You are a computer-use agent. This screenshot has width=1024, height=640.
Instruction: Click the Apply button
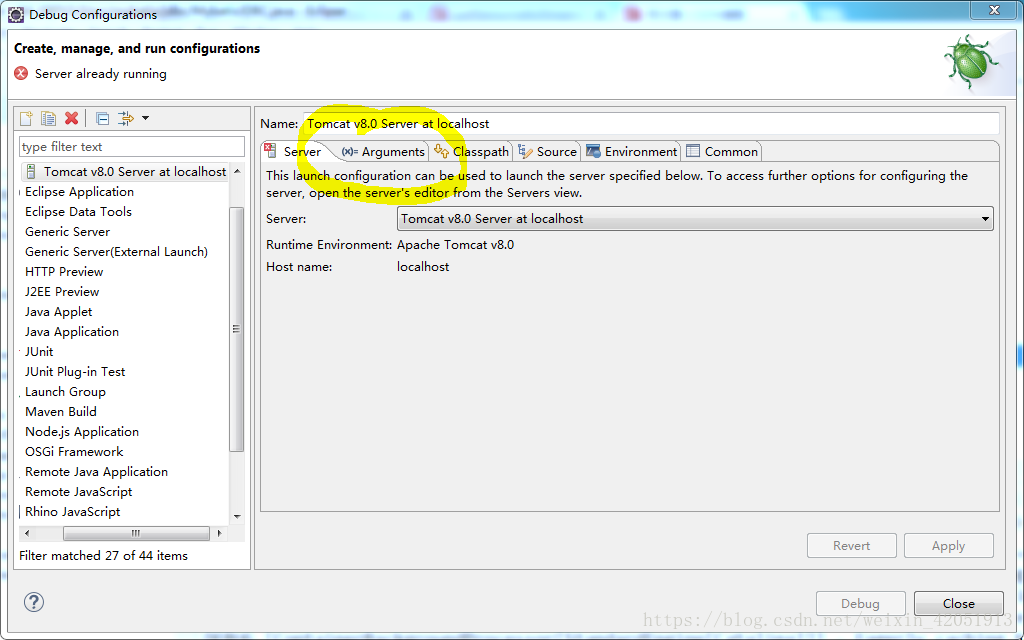pos(948,545)
